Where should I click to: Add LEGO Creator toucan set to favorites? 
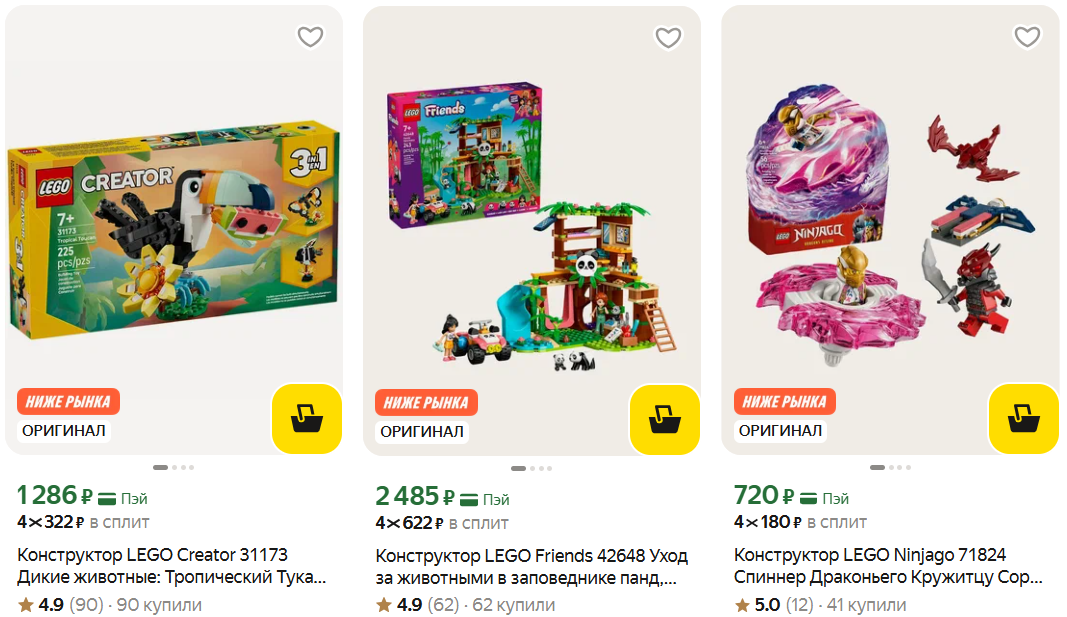point(310,37)
